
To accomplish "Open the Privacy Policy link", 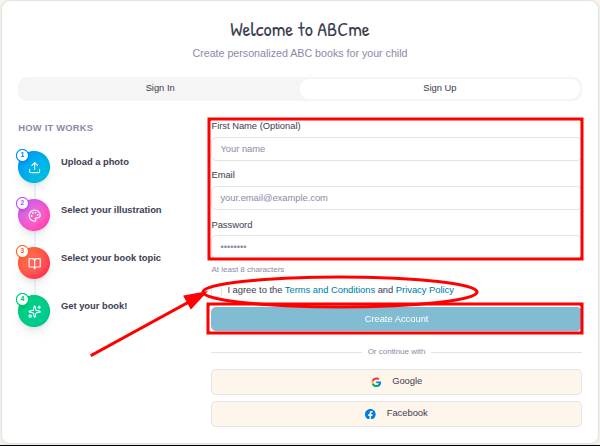I will coord(425,290).
